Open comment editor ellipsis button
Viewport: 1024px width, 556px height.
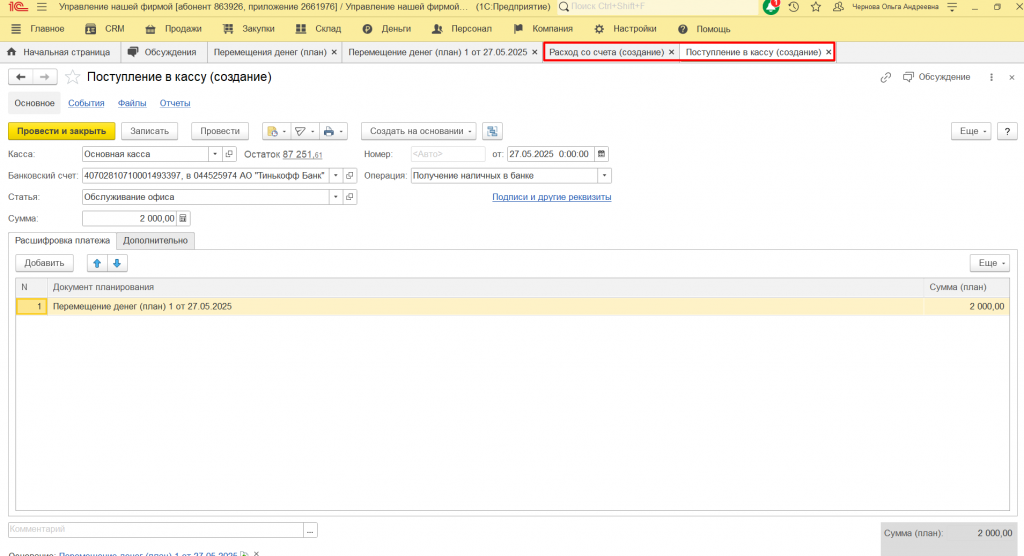(x=310, y=531)
